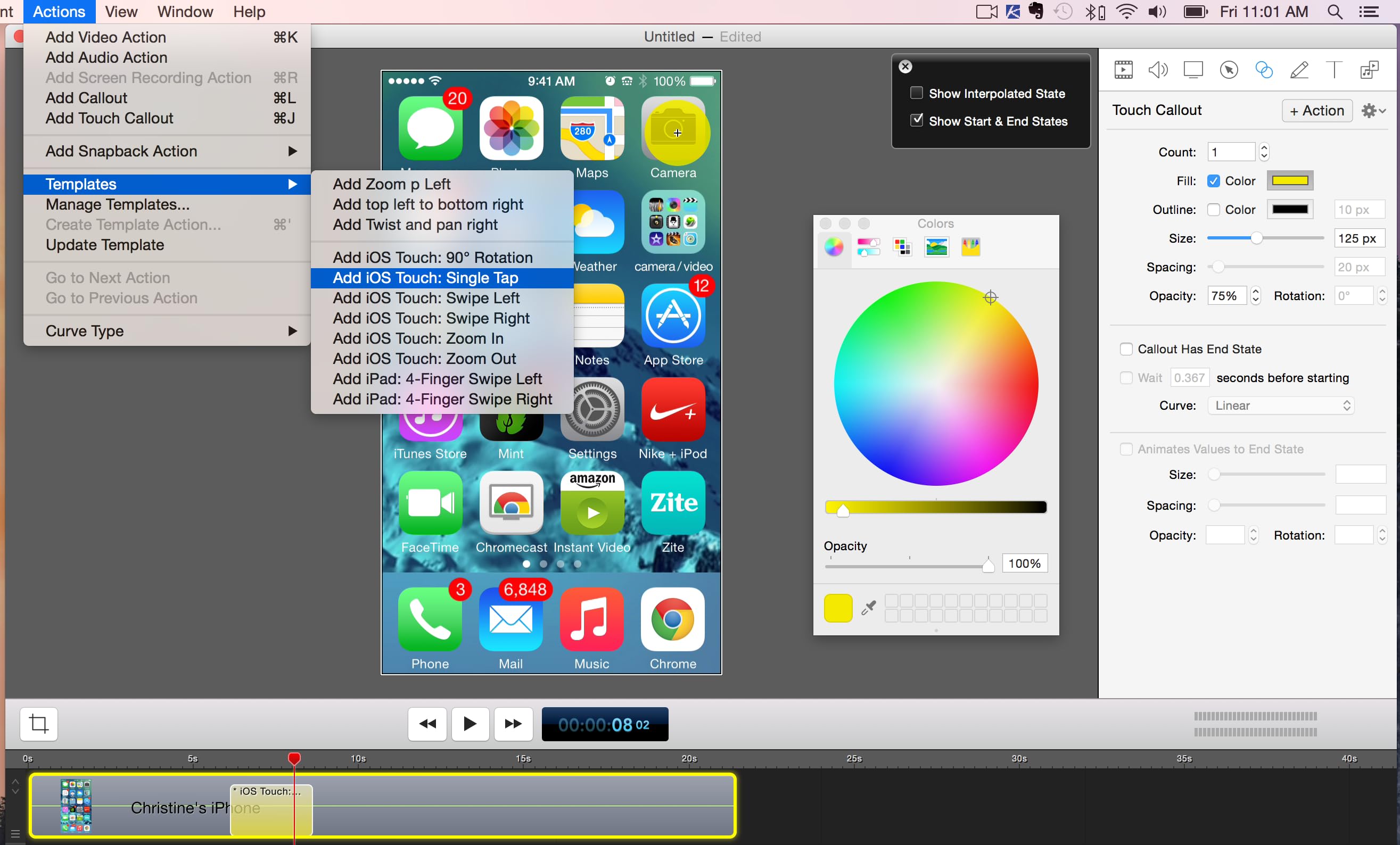The width and height of the screenshot is (1400, 845).
Task: Choose Add Video Action from menu
Action: tap(167, 37)
